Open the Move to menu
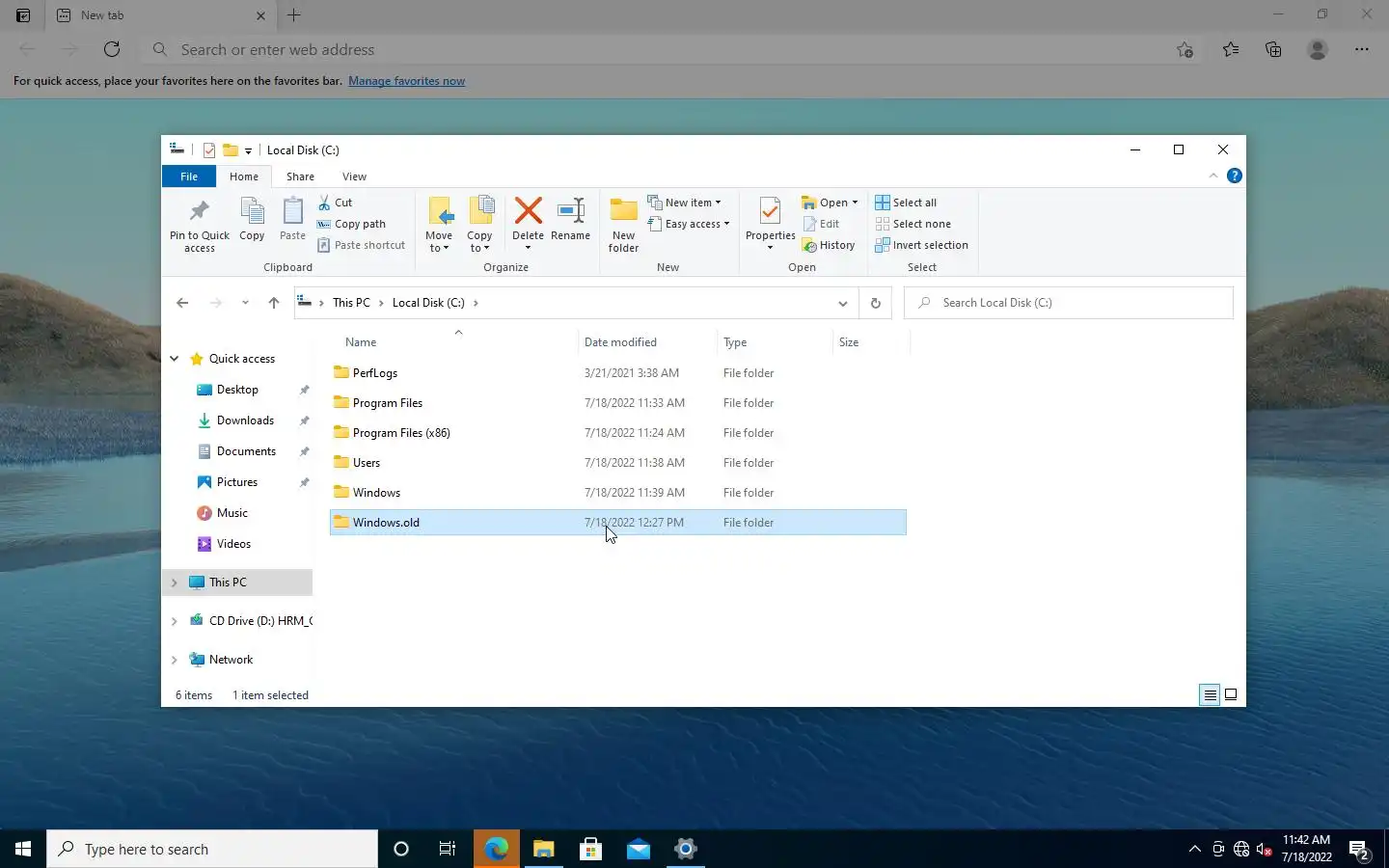The height and width of the screenshot is (868, 1389). coord(439,225)
